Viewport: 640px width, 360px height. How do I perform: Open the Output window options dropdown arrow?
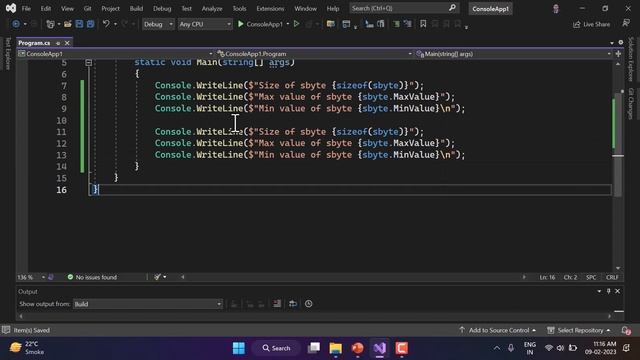pos(599,291)
